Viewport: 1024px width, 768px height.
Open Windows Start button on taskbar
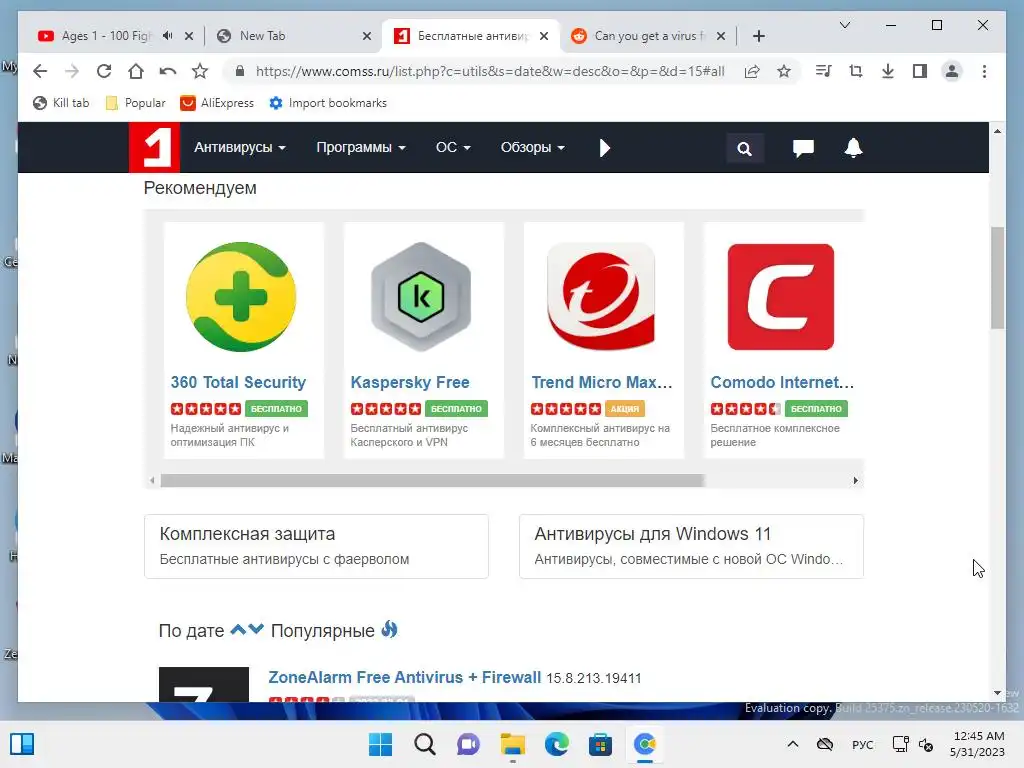380,744
